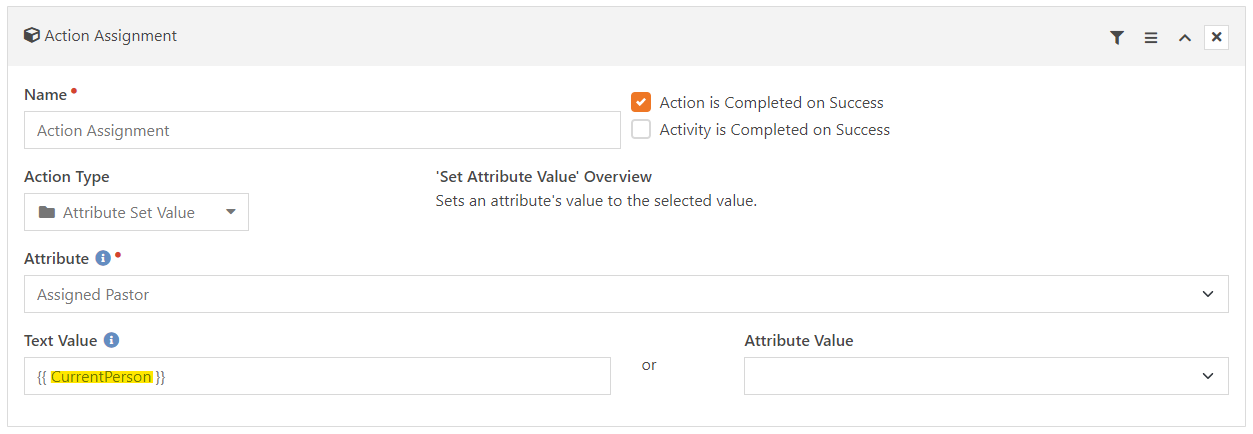This screenshot has width=1253, height=434.
Task: Click the Action Assignment header title
Action: [111, 35]
